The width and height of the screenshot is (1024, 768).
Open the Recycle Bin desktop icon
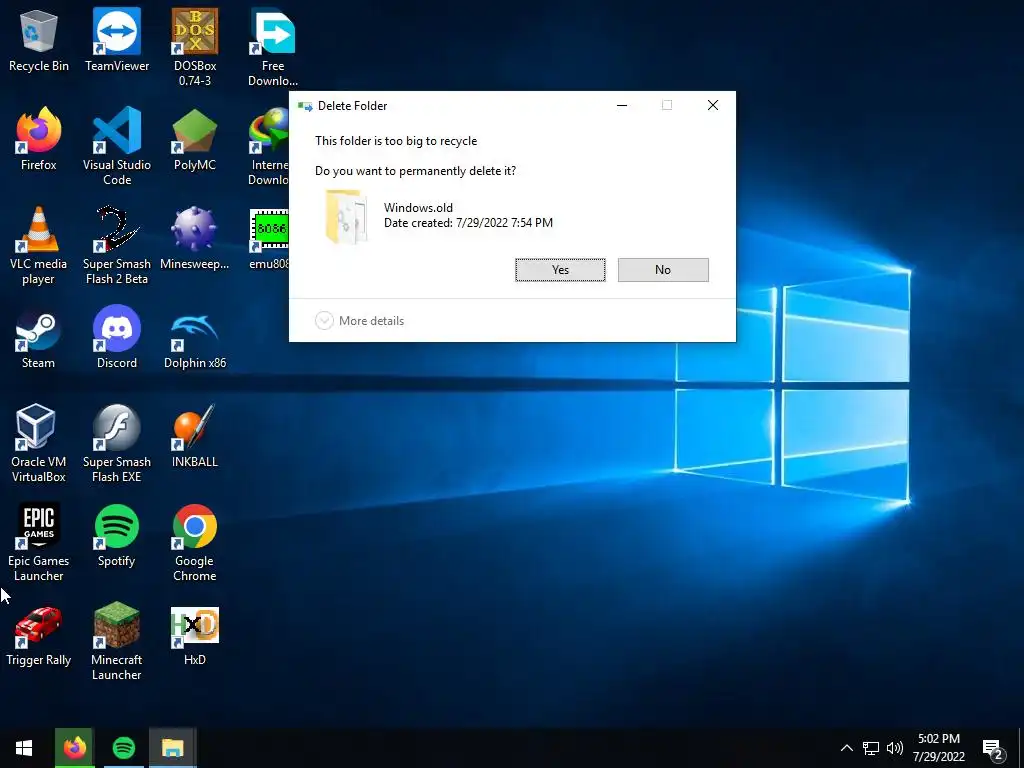[39, 40]
